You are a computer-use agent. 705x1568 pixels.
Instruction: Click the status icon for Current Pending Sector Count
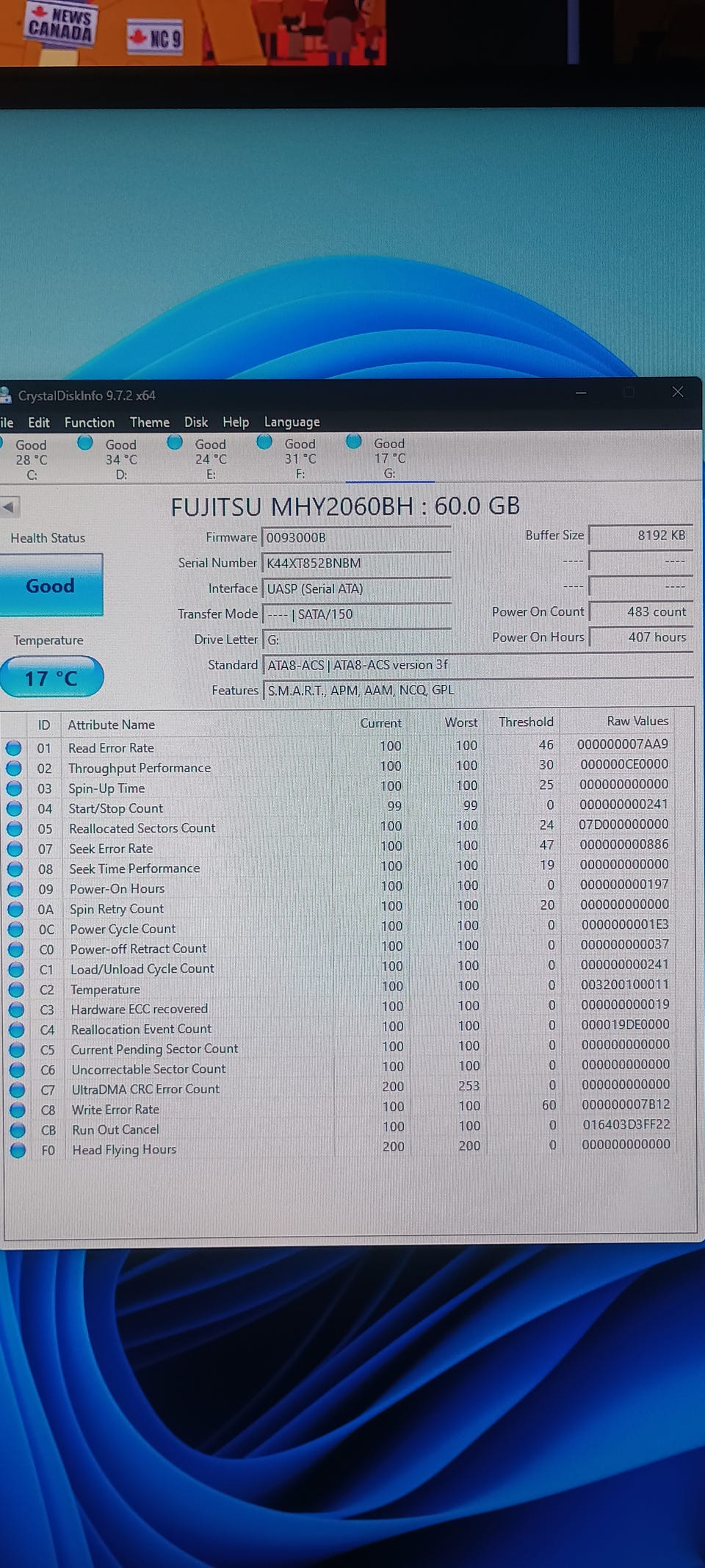17,1050
